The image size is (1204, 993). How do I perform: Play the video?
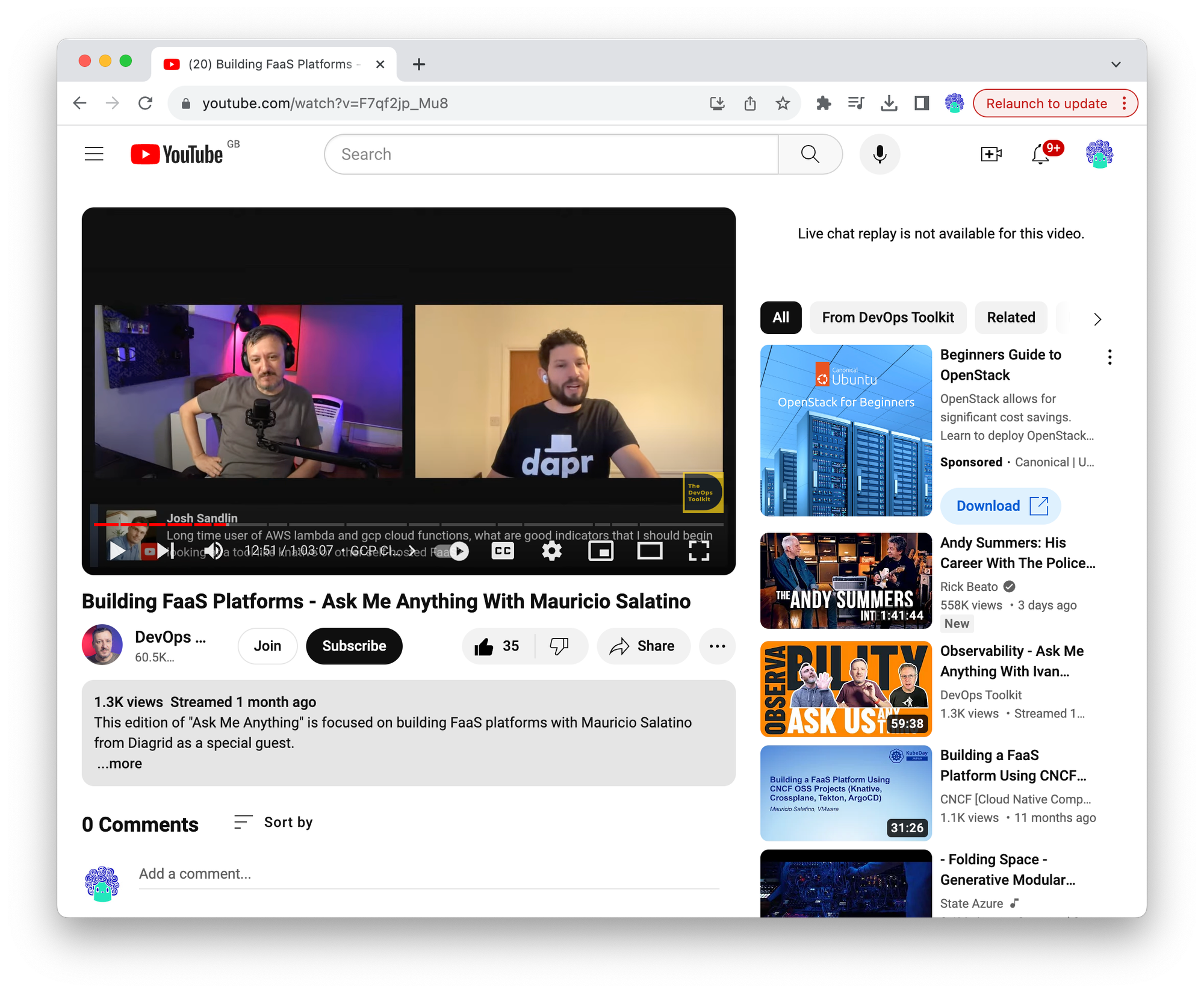pyautogui.click(x=117, y=551)
